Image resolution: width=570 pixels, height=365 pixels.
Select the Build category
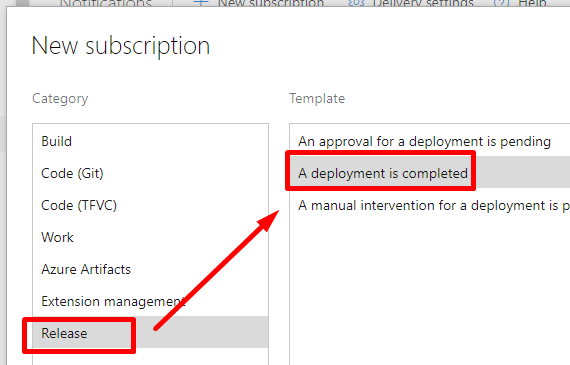pyautogui.click(x=150, y=141)
